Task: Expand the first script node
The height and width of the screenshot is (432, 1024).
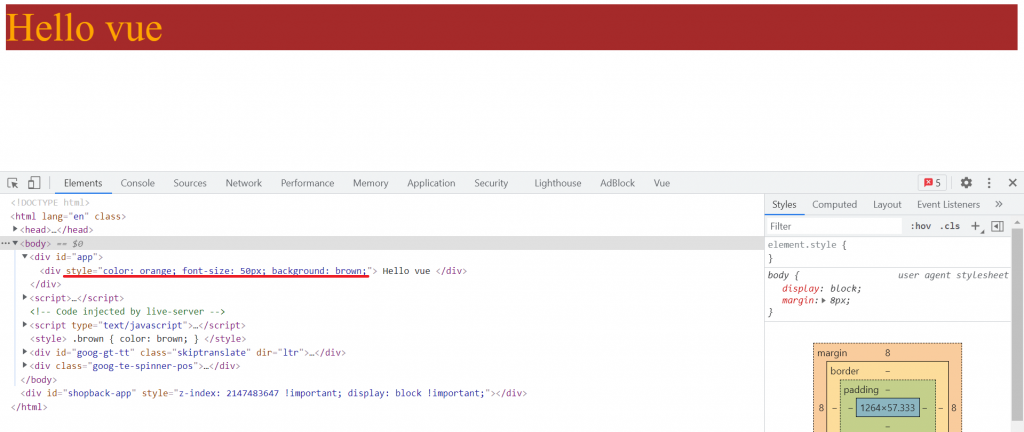Action: pos(25,297)
